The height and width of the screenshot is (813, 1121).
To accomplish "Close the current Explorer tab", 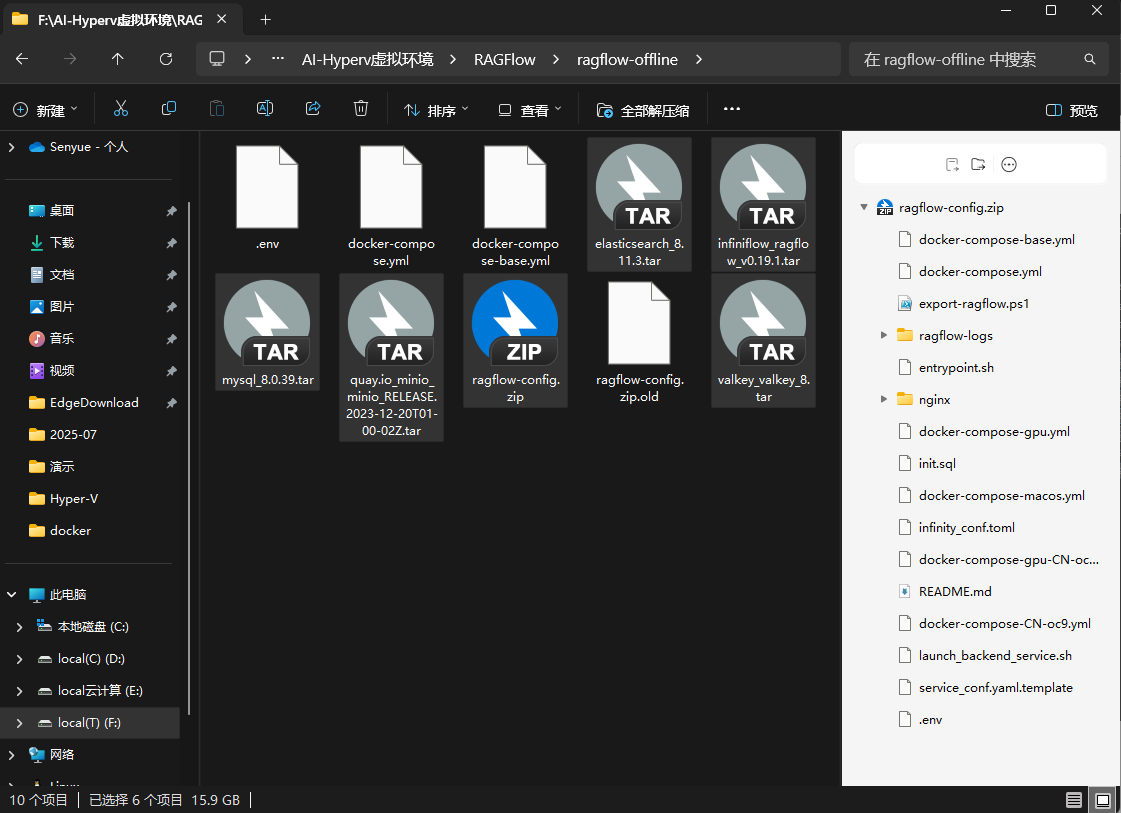I will tap(222, 19).
